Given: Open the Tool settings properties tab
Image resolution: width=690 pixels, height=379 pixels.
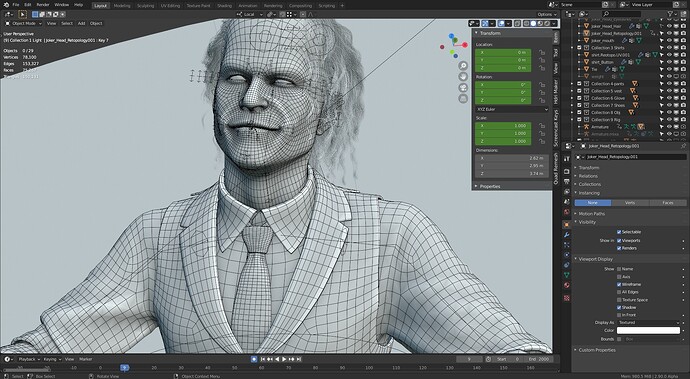Looking at the screenshot, I should pyautogui.click(x=567, y=159).
